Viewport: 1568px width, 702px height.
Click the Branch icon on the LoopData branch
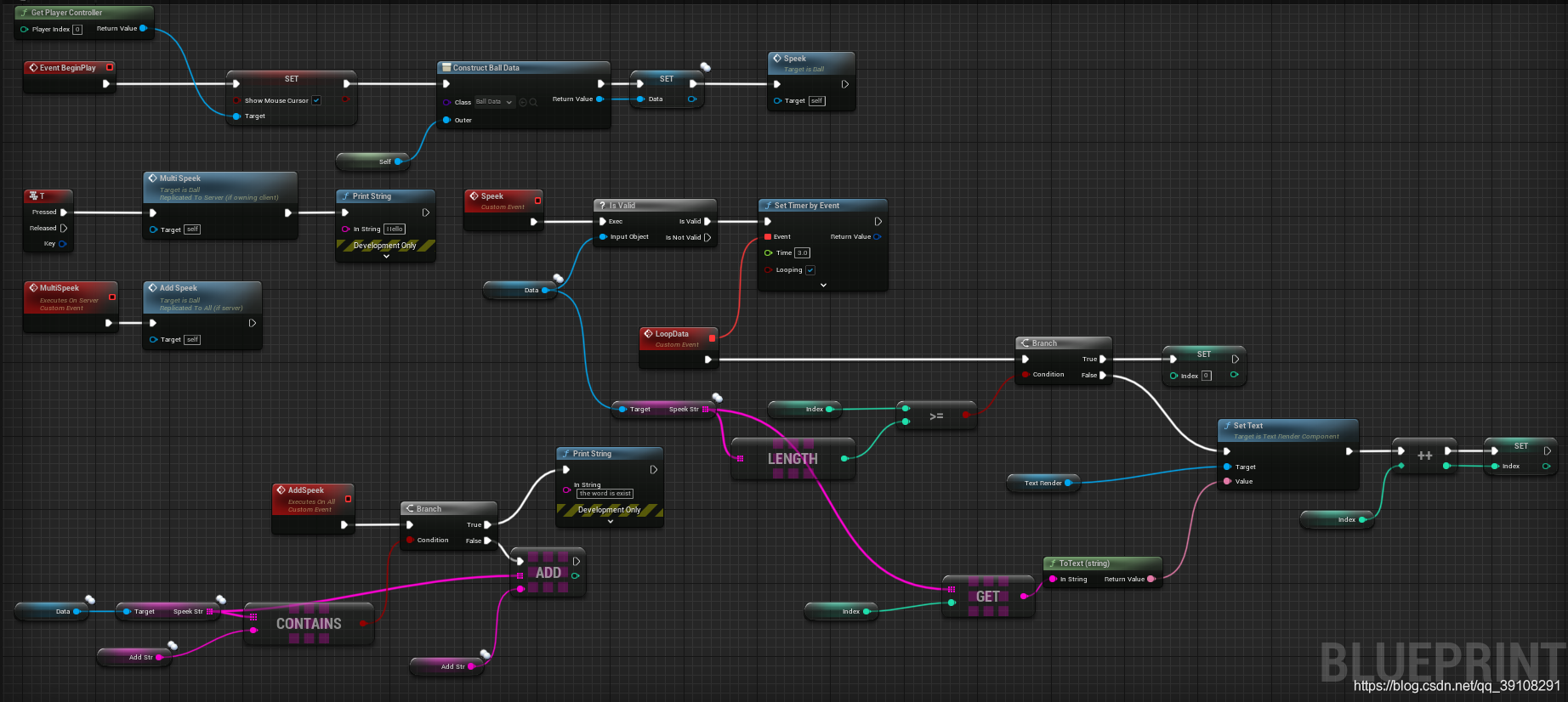[x=1025, y=343]
